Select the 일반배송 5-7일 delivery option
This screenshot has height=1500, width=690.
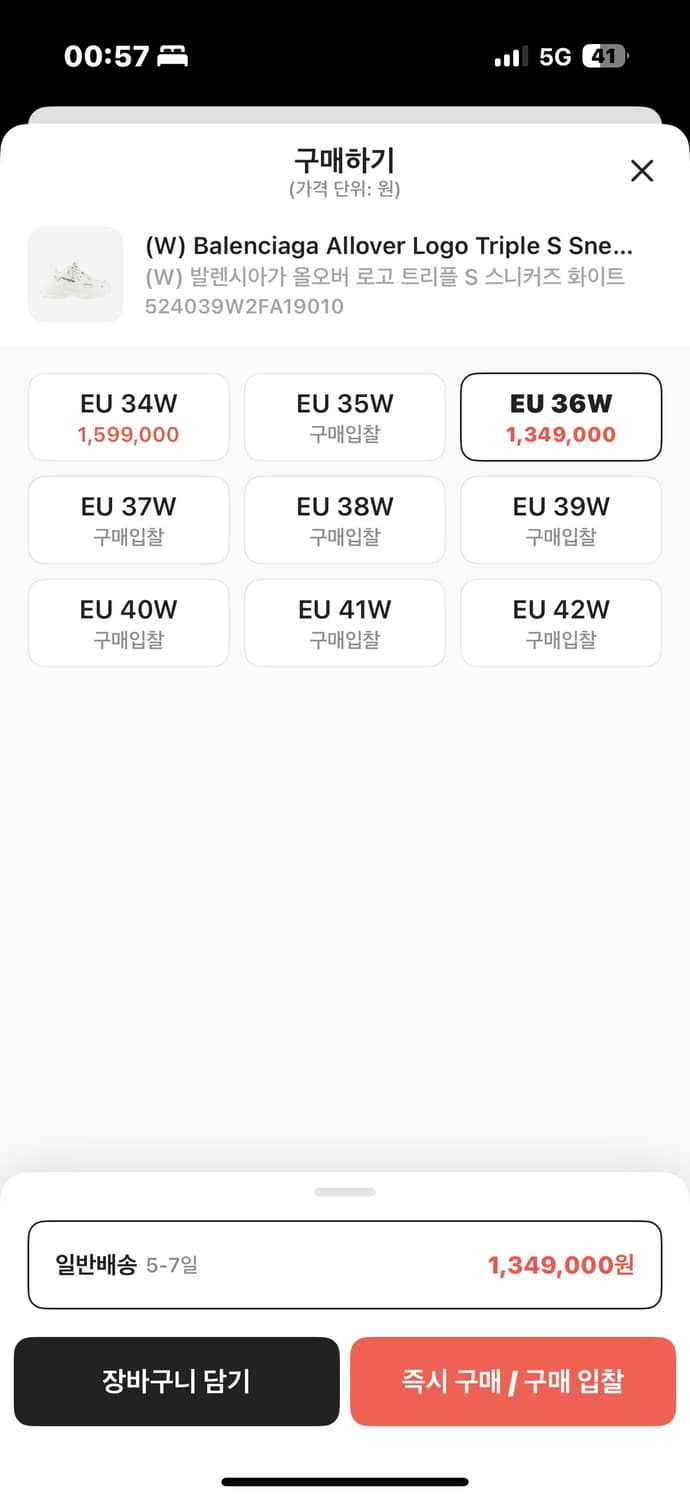point(345,1265)
